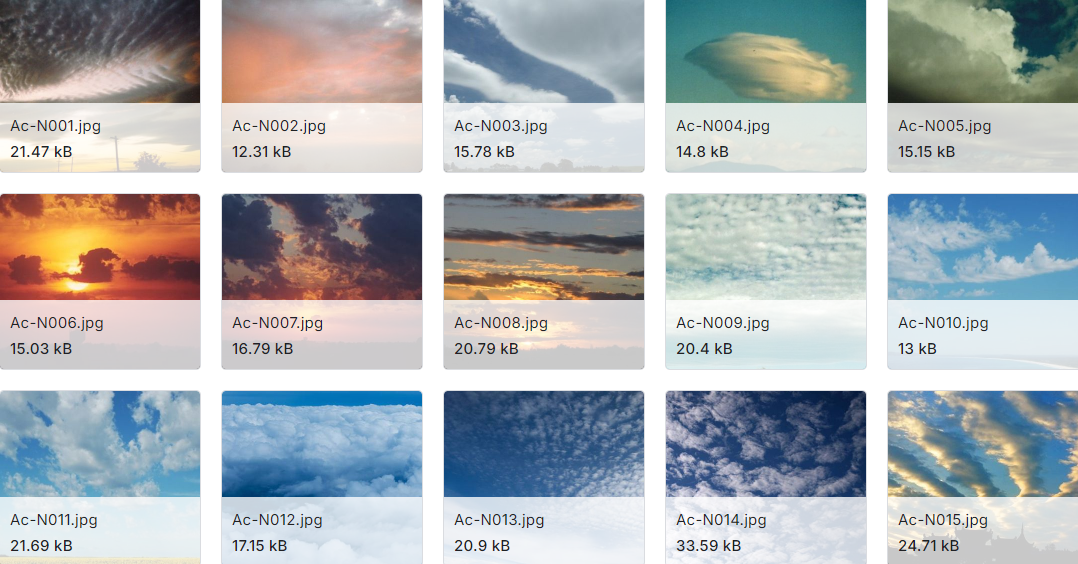Click the Ac-N001.jpg file name label

pos(56,126)
